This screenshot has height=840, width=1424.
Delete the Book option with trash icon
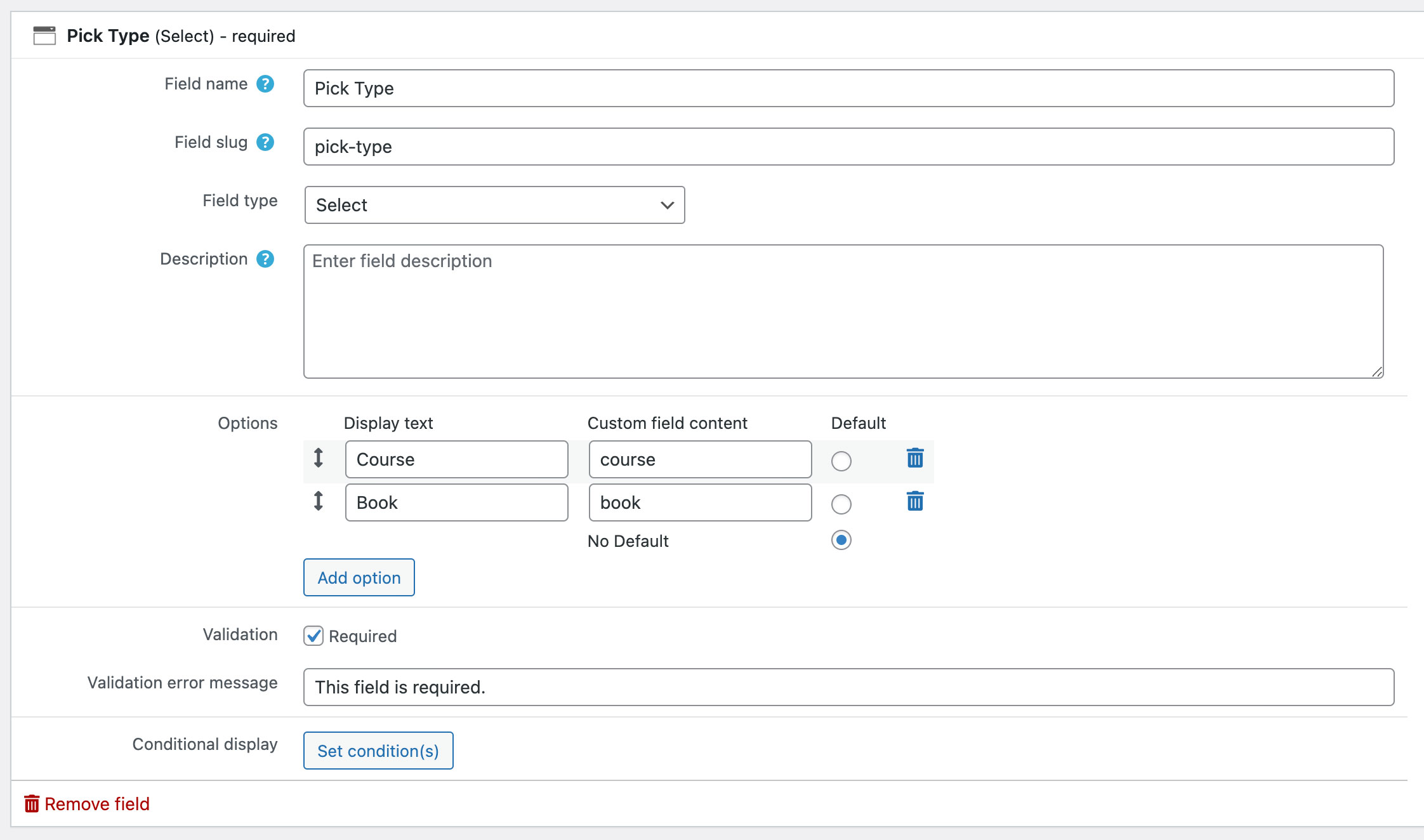[915, 501]
